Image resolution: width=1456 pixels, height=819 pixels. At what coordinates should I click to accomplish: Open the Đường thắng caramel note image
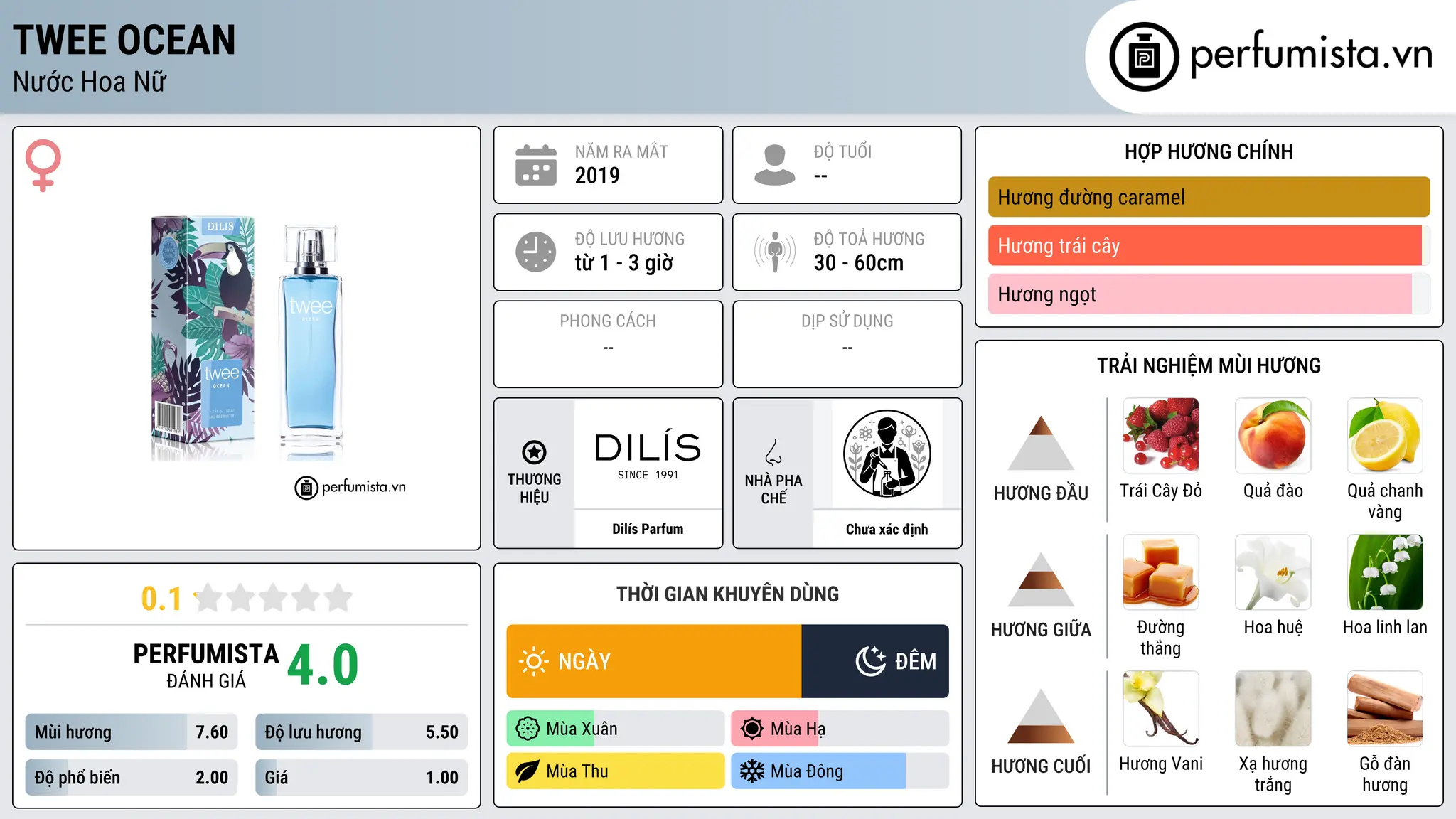[x=1161, y=572]
